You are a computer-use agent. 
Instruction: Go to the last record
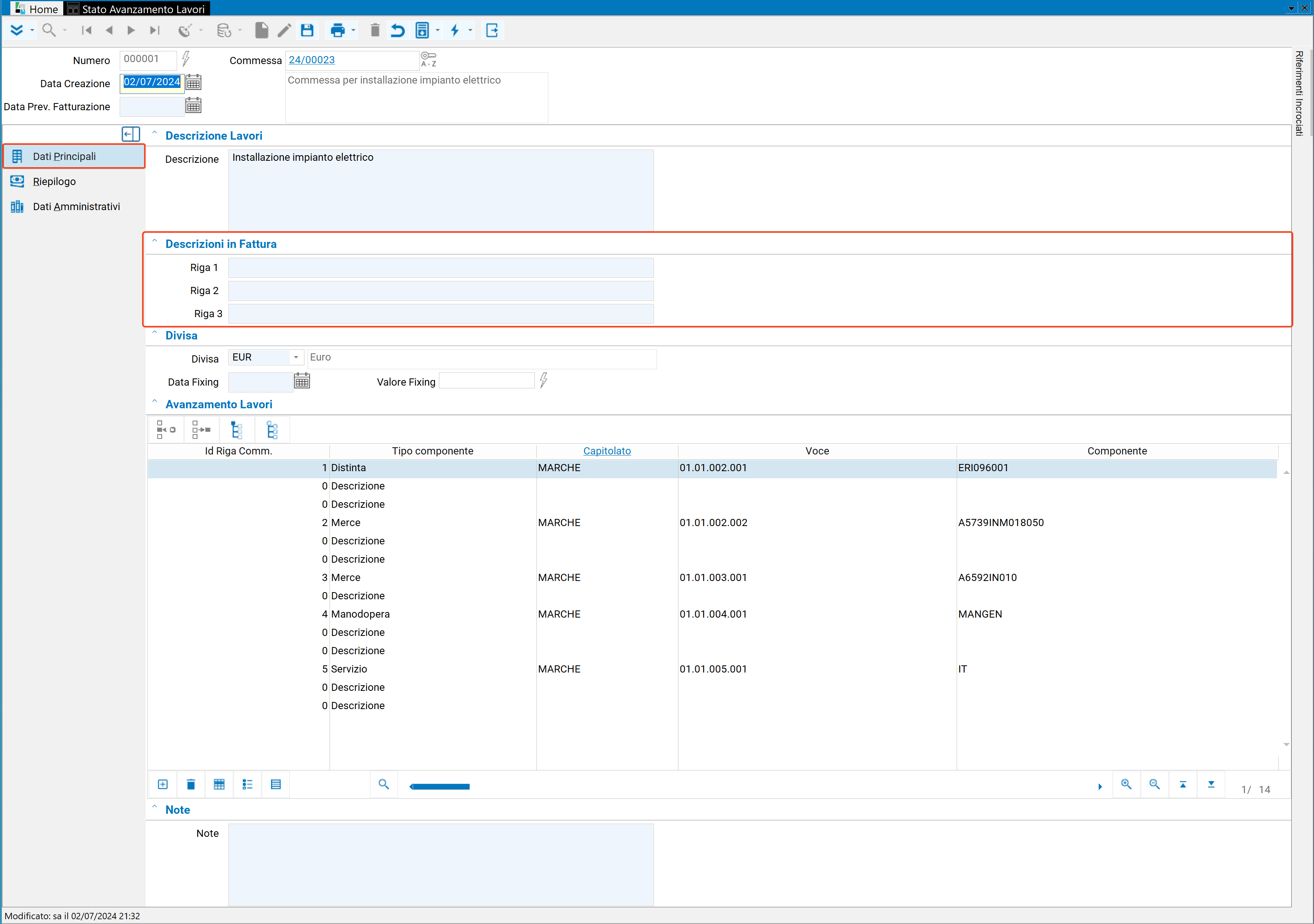point(154,30)
